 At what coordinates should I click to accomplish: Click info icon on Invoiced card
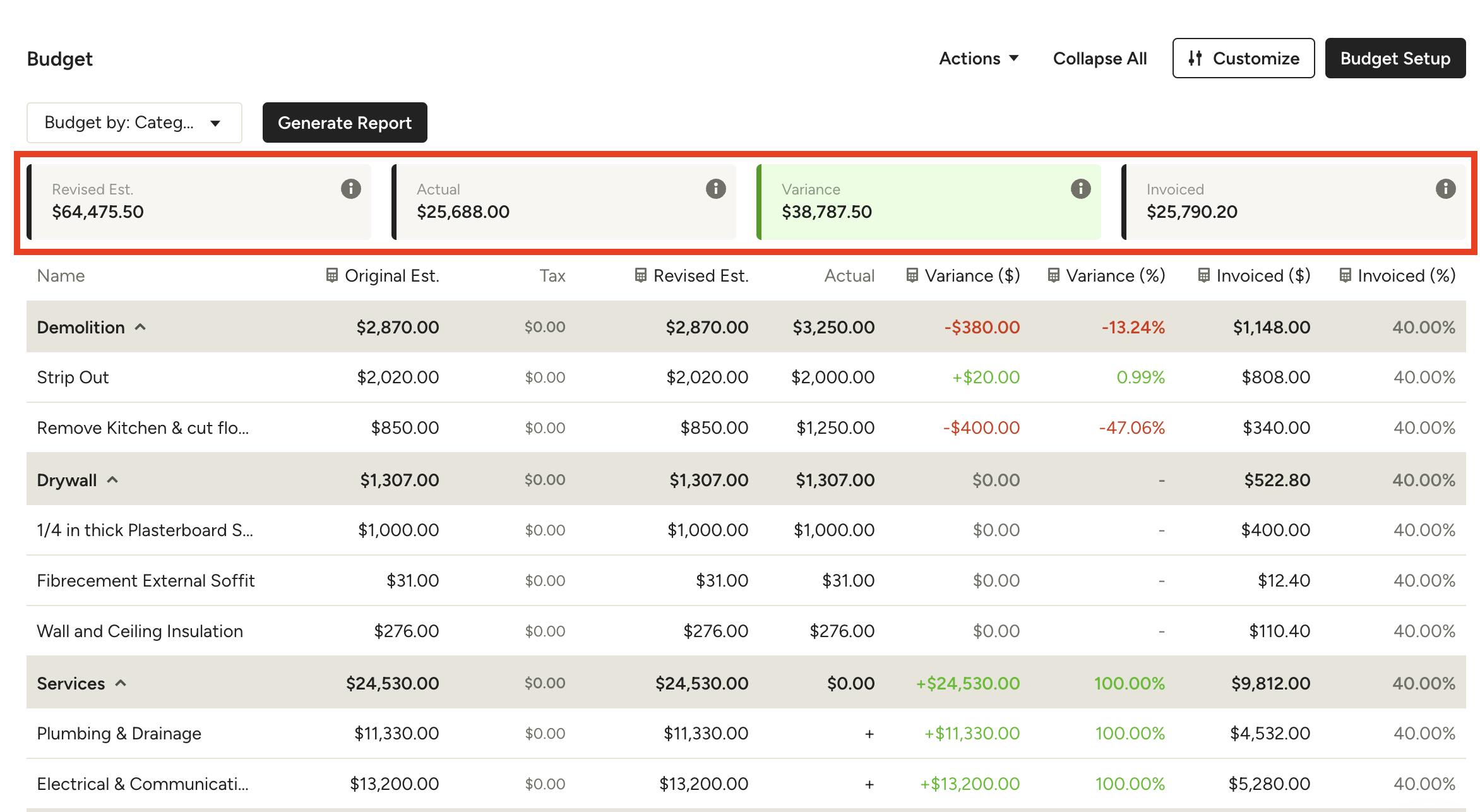1445,189
